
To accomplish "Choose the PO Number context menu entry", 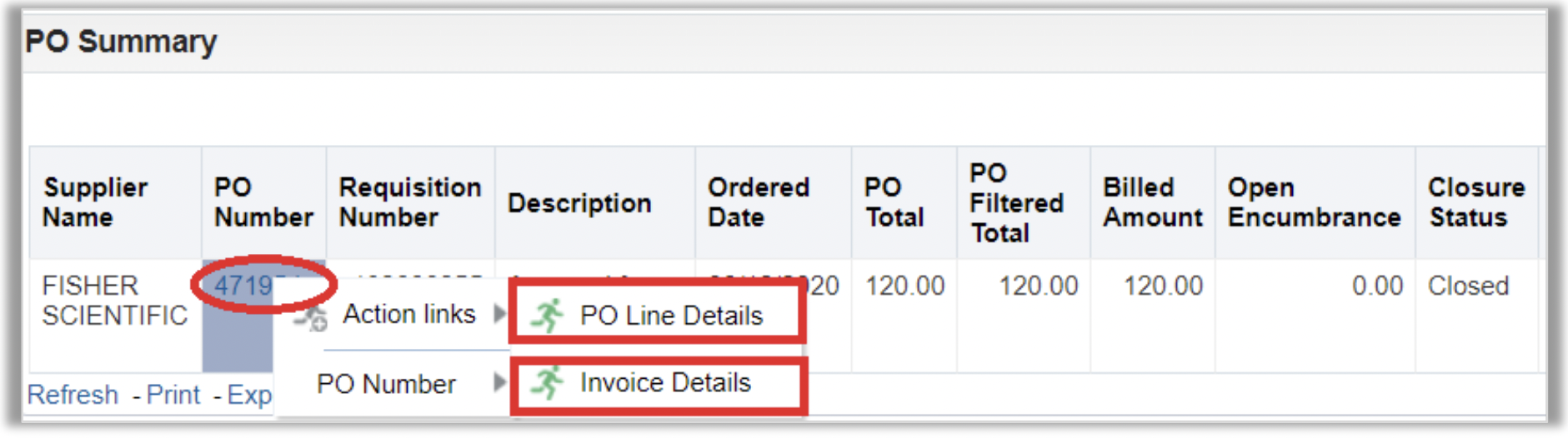I will pos(386,384).
